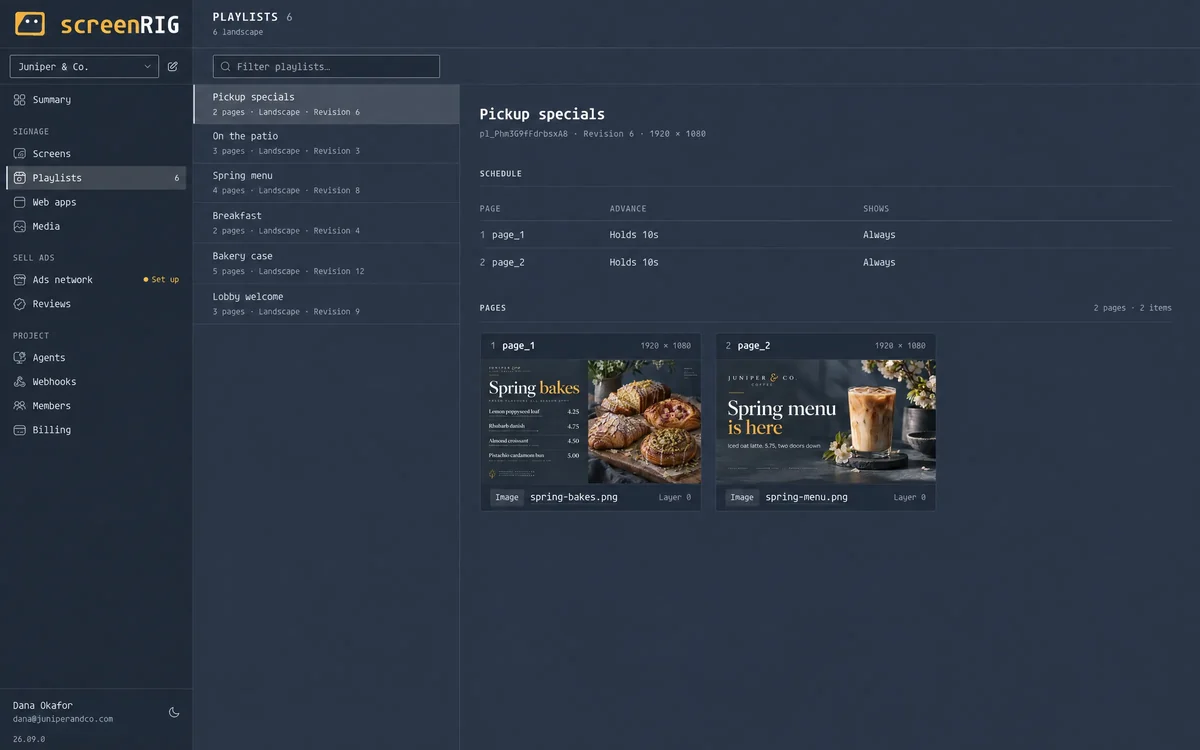The width and height of the screenshot is (1200, 750).
Task: Click version number 26.09.0
Action: click(29, 739)
